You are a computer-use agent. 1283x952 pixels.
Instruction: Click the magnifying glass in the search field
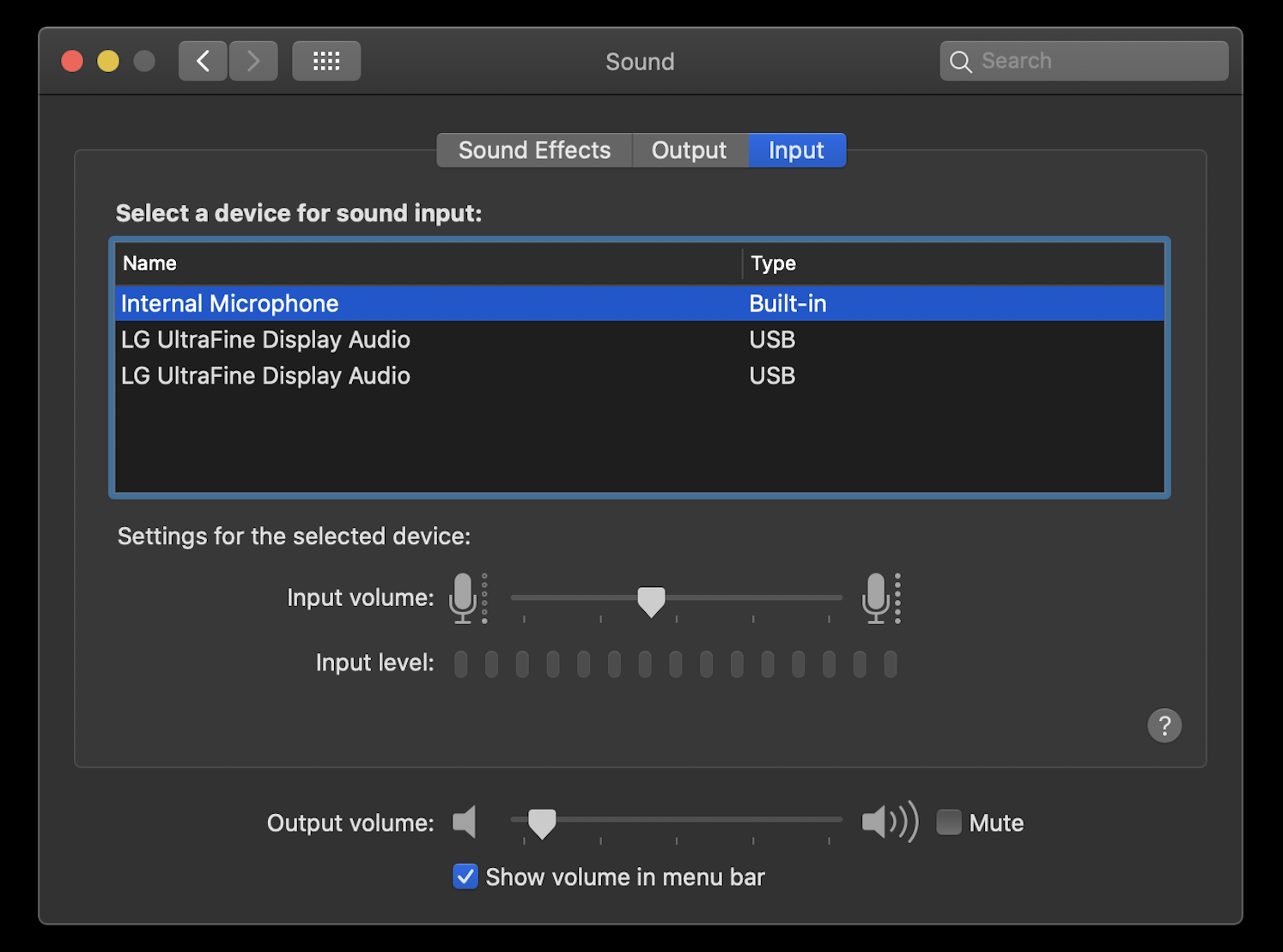[960, 61]
